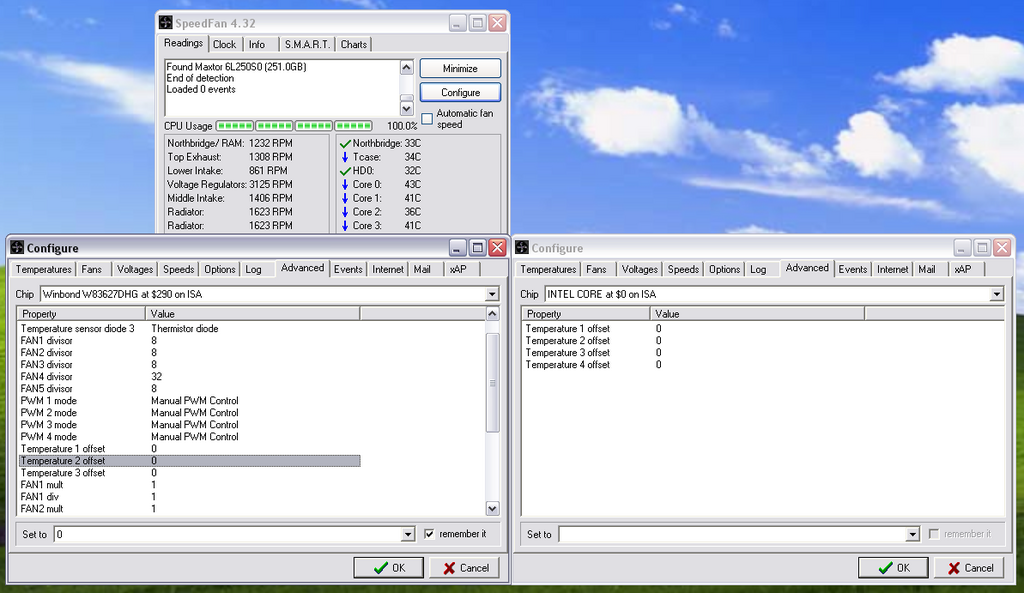1024x593 pixels.
Task: Click the CPU Usage progress bar
Action: (294, 125)
